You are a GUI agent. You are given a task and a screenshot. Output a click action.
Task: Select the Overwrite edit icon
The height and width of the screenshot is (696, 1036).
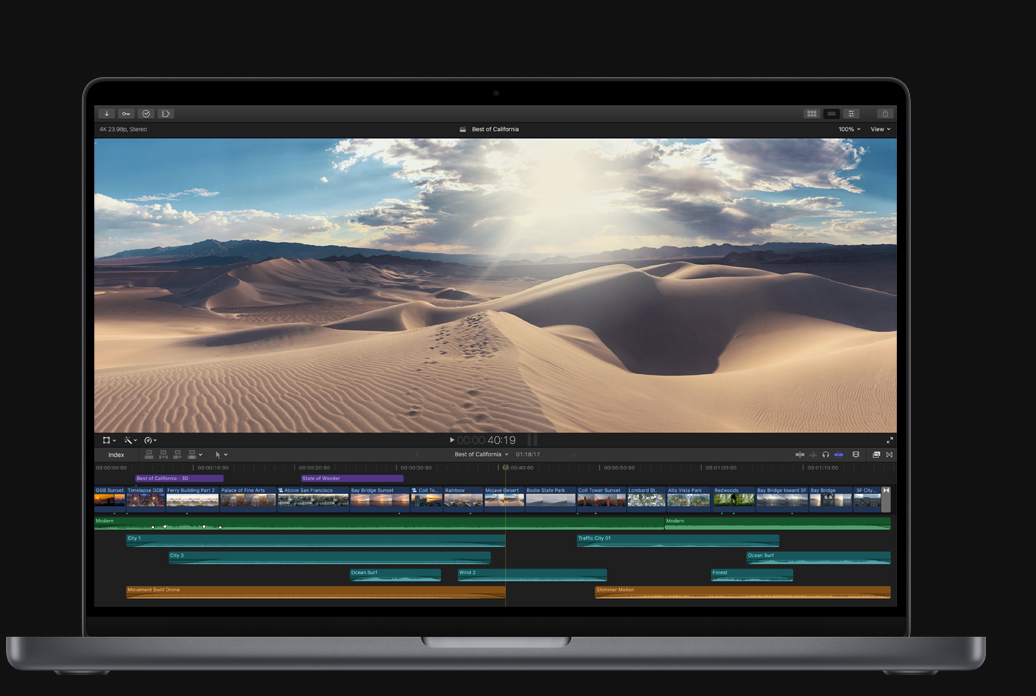point(191,454)
